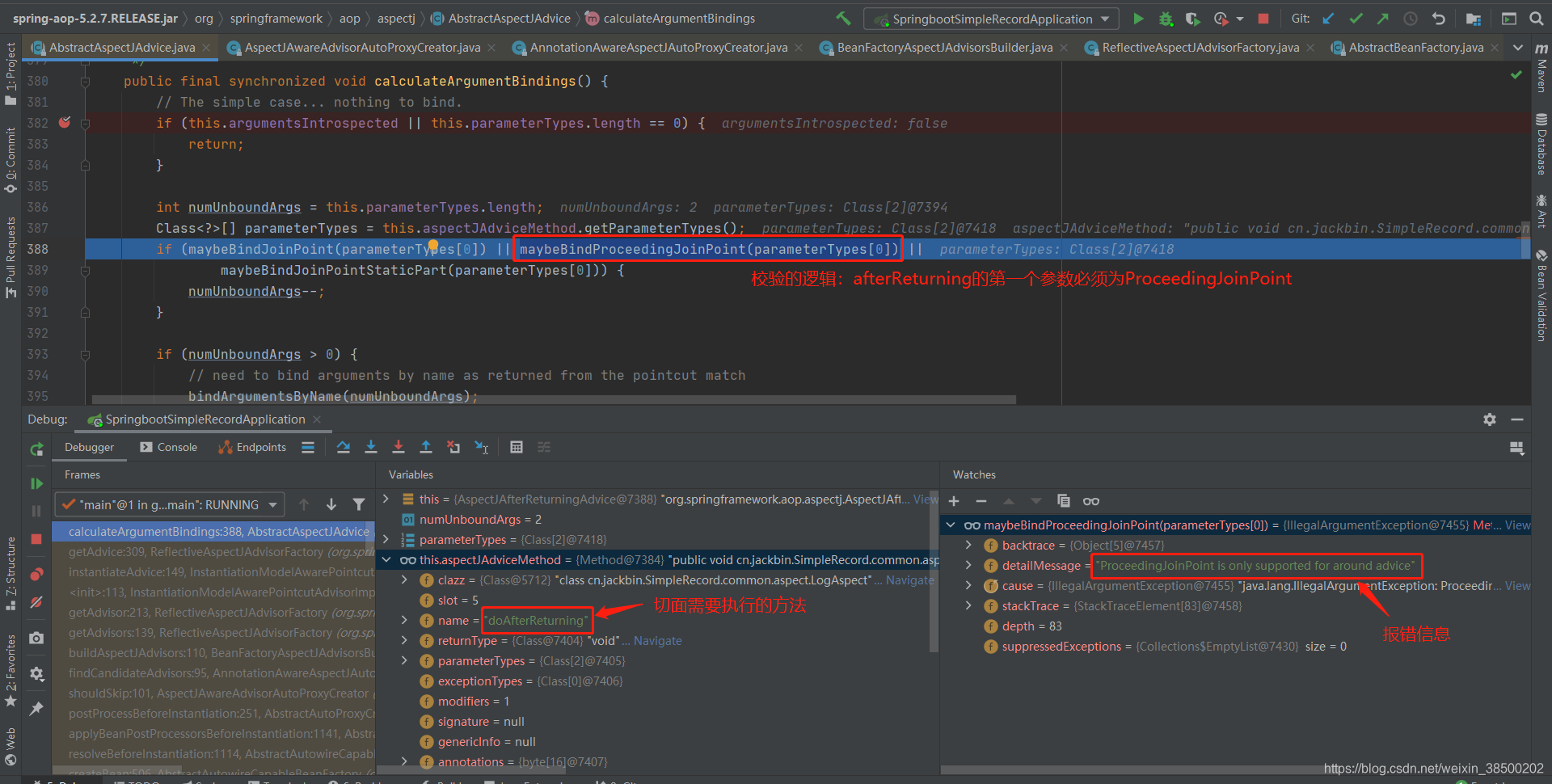
Task: Push commits with green Git arrow icon
Action: coord(1384,17)
